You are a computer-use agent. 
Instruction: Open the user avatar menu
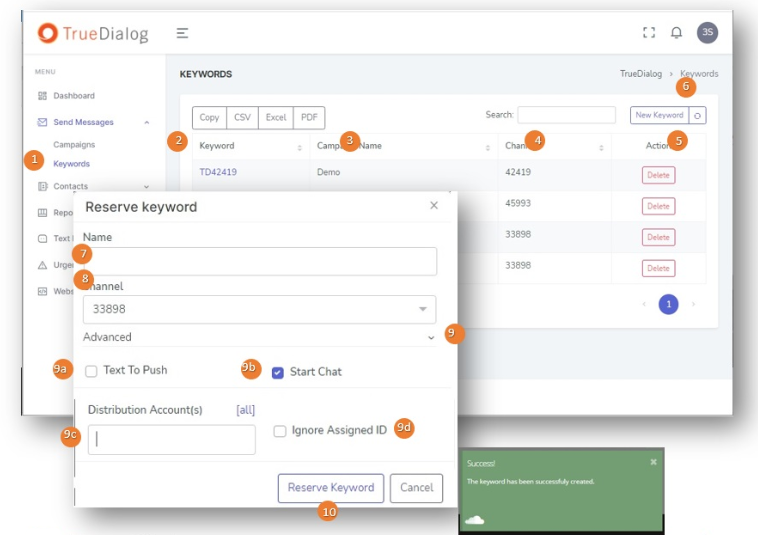click(x=707, y=33)
